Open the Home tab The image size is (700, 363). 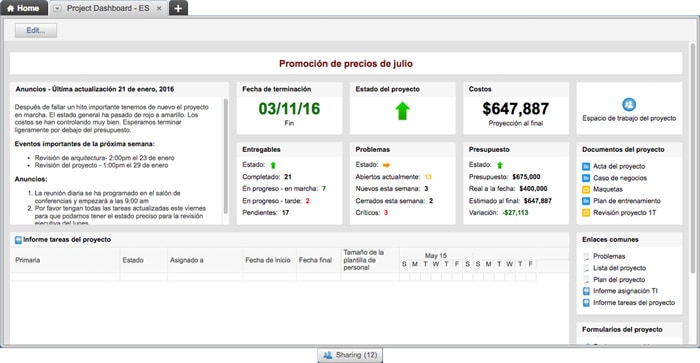[x=23, y=8]
